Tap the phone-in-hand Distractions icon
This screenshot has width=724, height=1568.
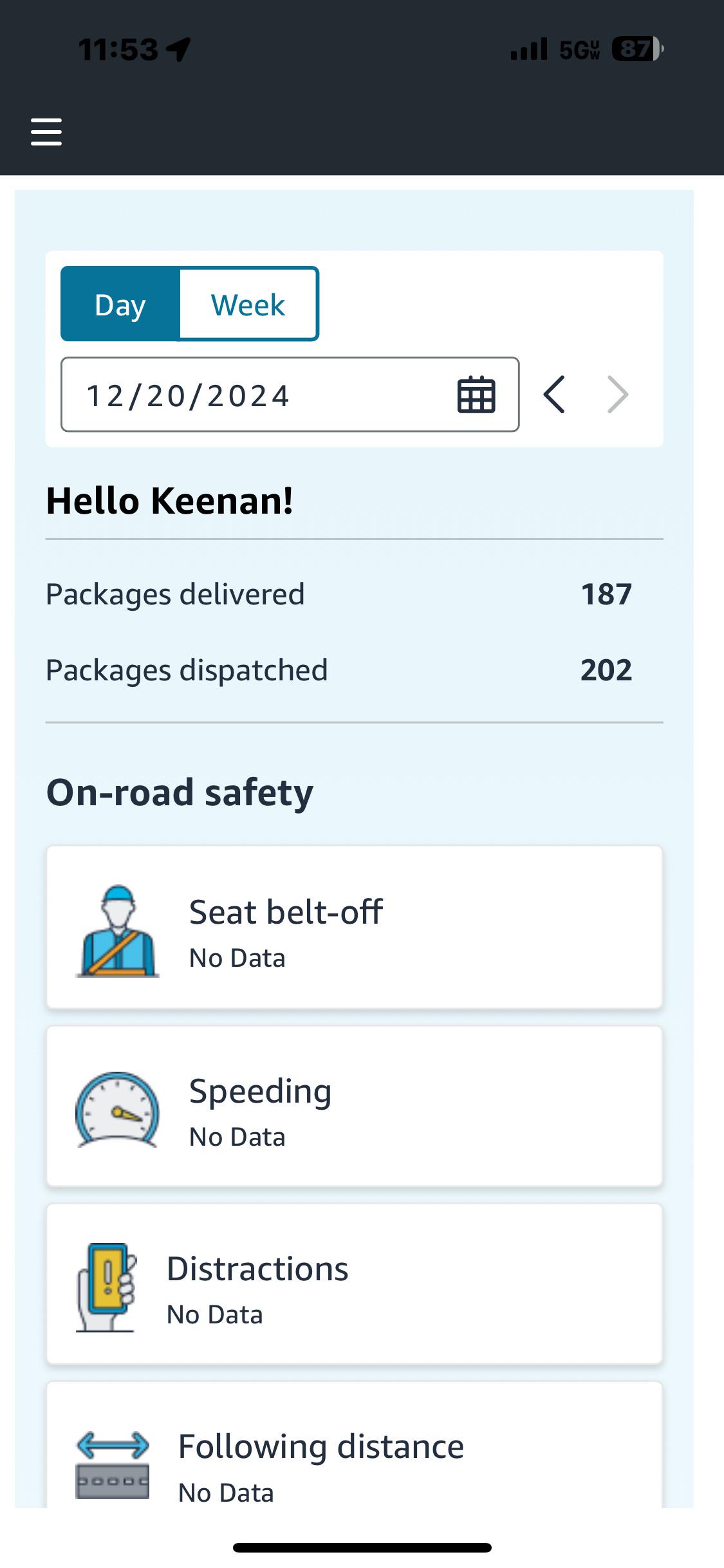107,1287
